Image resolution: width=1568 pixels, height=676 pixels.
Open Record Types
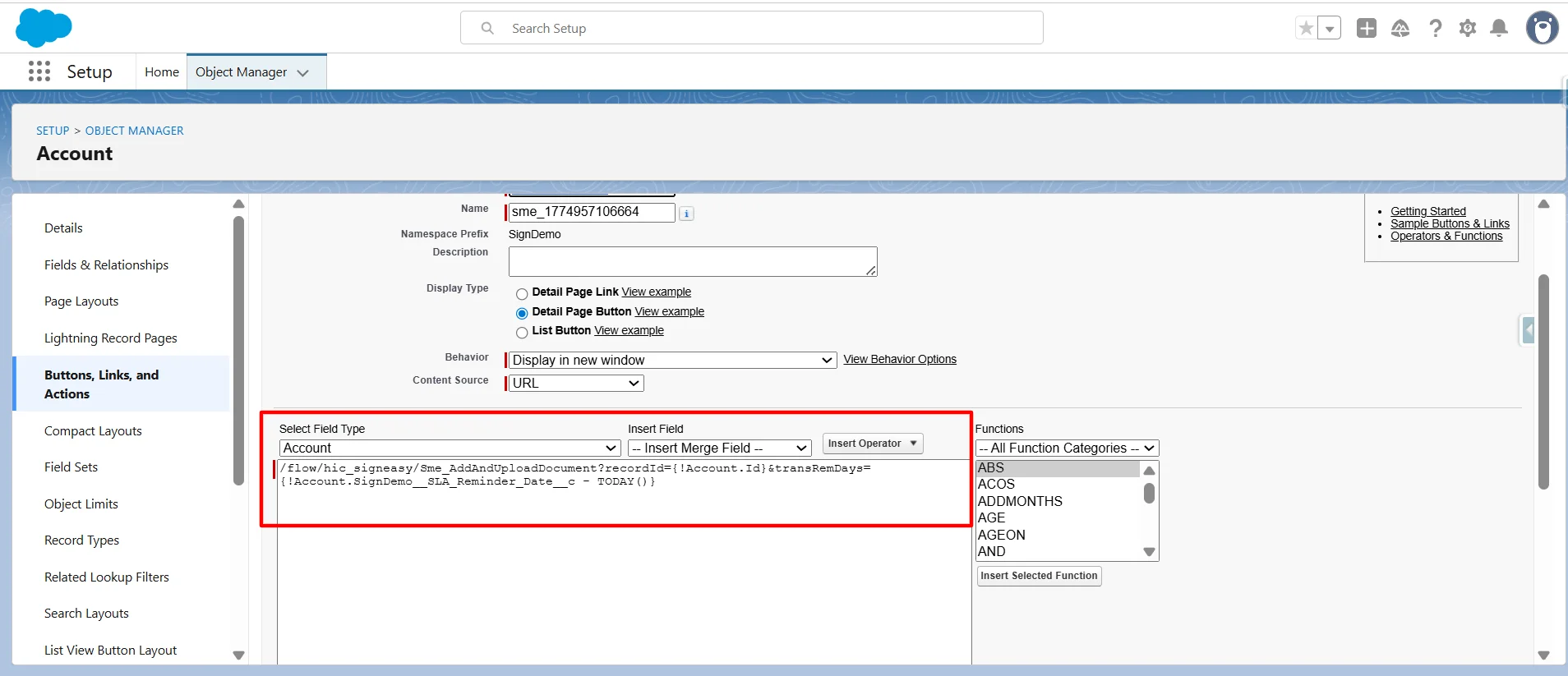[x=81, y=540]
